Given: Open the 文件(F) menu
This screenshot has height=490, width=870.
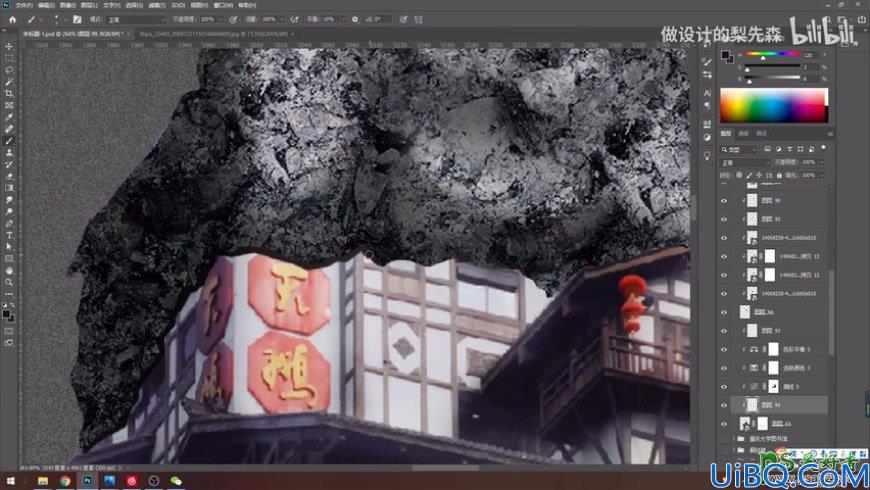Looking at the screenshot, I should (x=24, y=5).
